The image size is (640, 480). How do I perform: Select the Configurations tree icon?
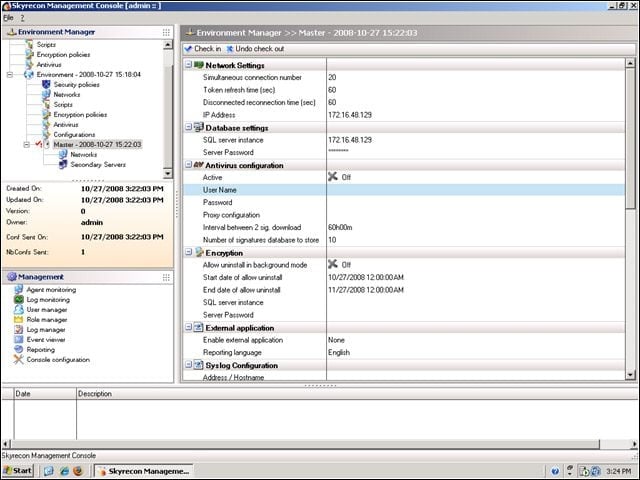click(x=46, y=134)
